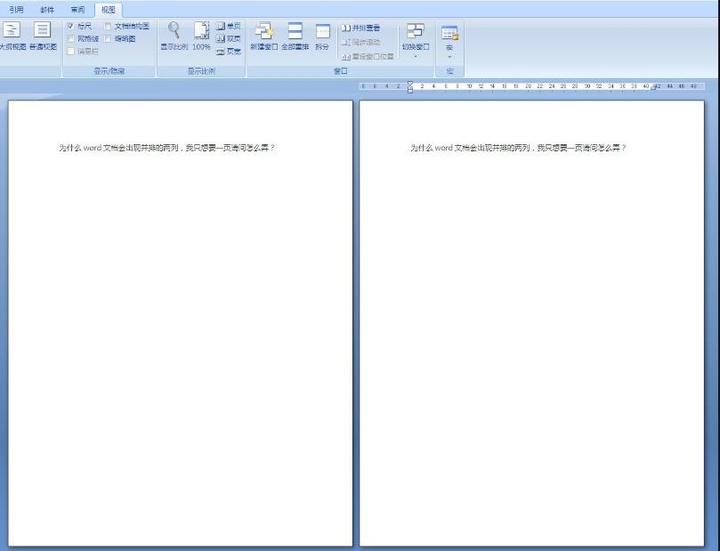720x551 pixels.
Task: Switch to the 普通视图 draft view
Action: [43, 36]
